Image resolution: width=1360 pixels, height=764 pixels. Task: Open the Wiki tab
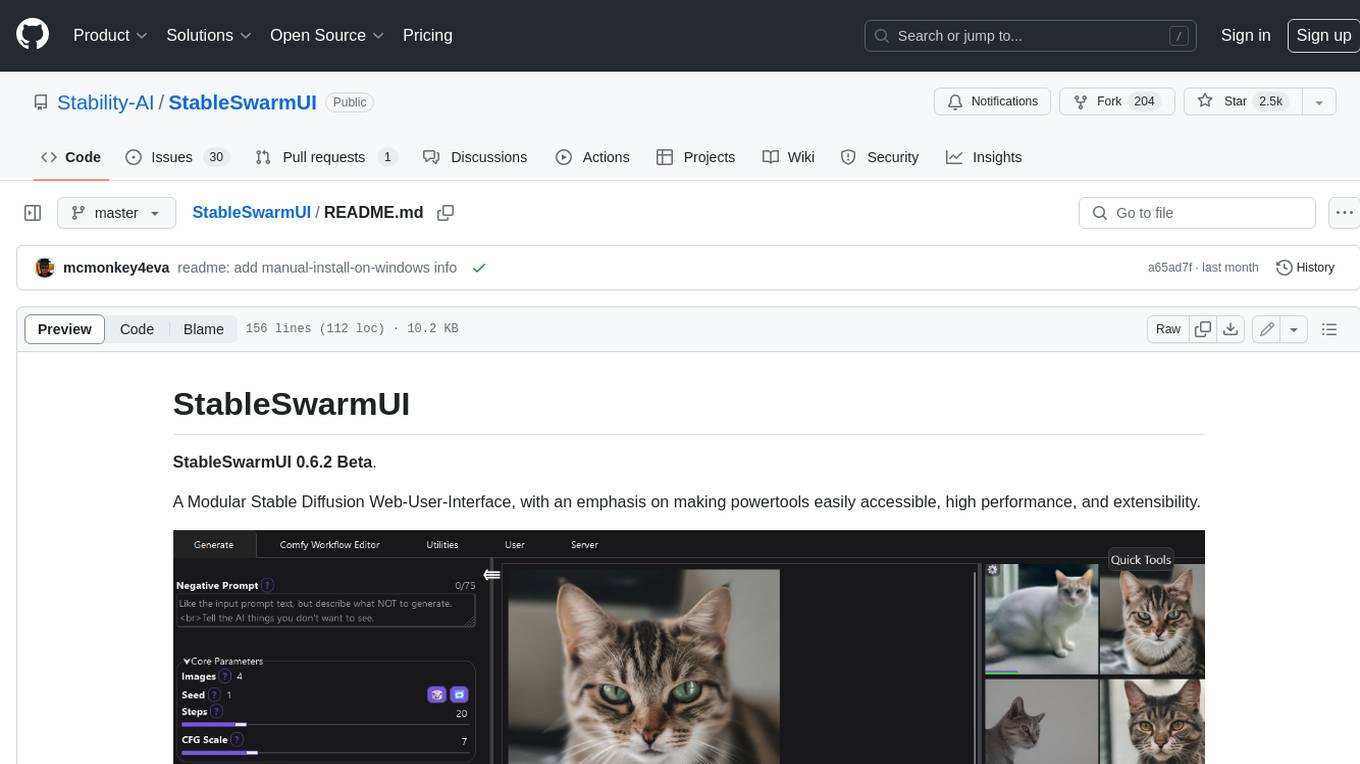[x=788, y=157]
